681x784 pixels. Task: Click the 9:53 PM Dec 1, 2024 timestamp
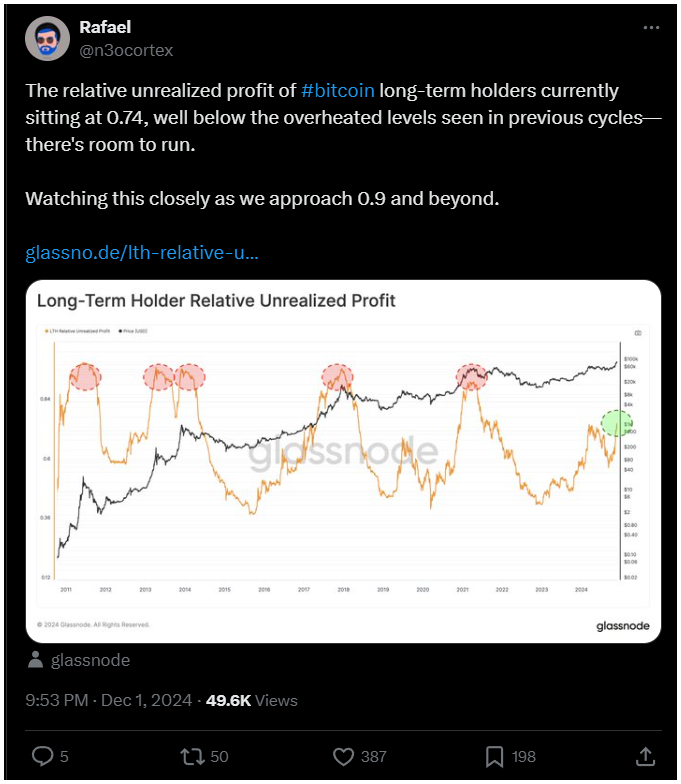pos(109,700)
